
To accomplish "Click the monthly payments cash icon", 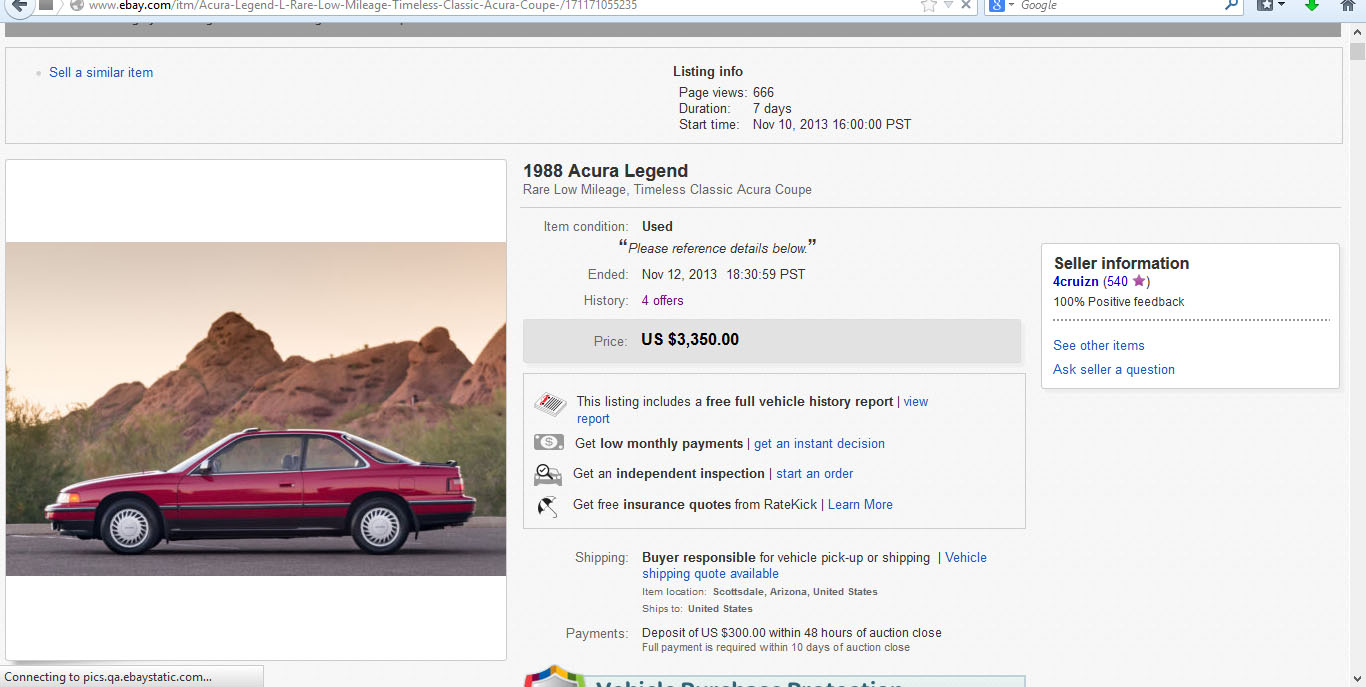I will 549,442.
